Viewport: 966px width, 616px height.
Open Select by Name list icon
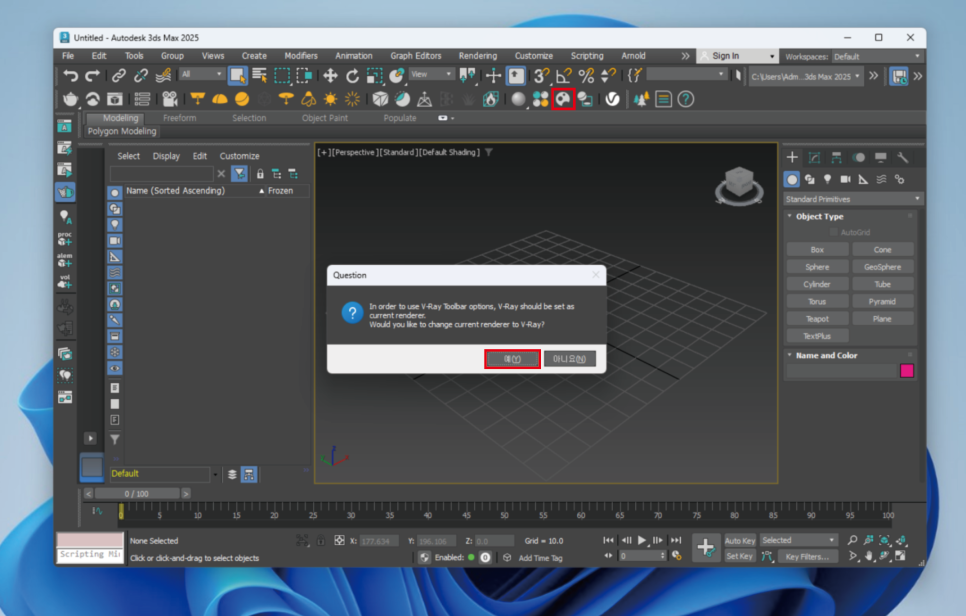259,76
